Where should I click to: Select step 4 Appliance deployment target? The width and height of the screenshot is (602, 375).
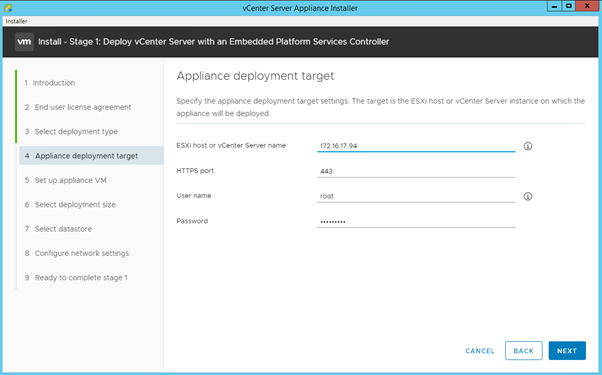click(91, 155)
